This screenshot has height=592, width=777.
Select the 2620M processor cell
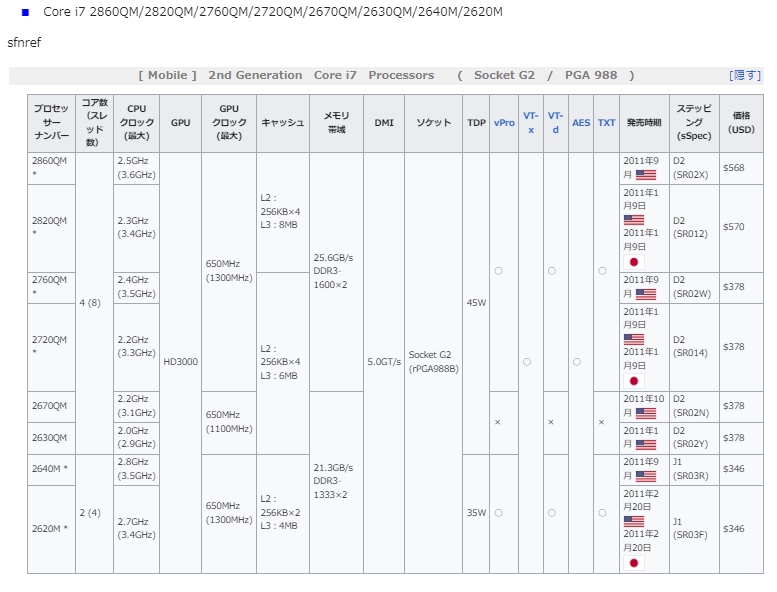(x=52, y=529)
